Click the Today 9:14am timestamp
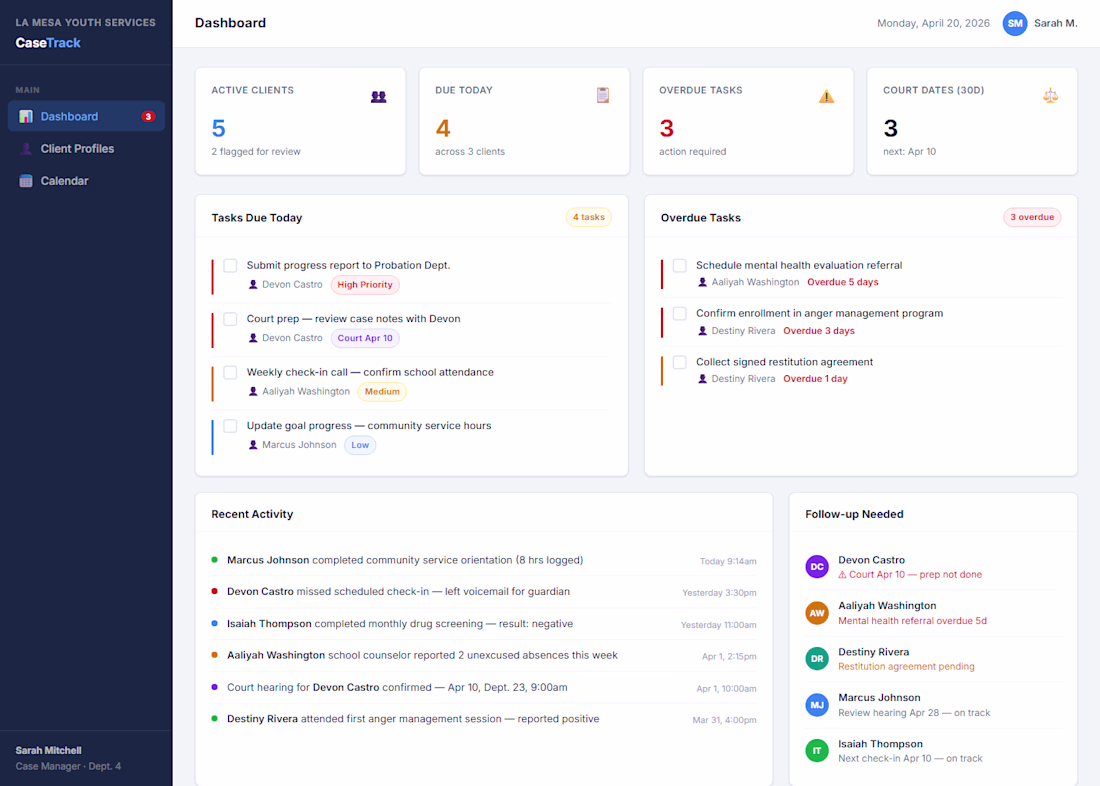The image size is (1100, 786). click(x=727, y=561)
